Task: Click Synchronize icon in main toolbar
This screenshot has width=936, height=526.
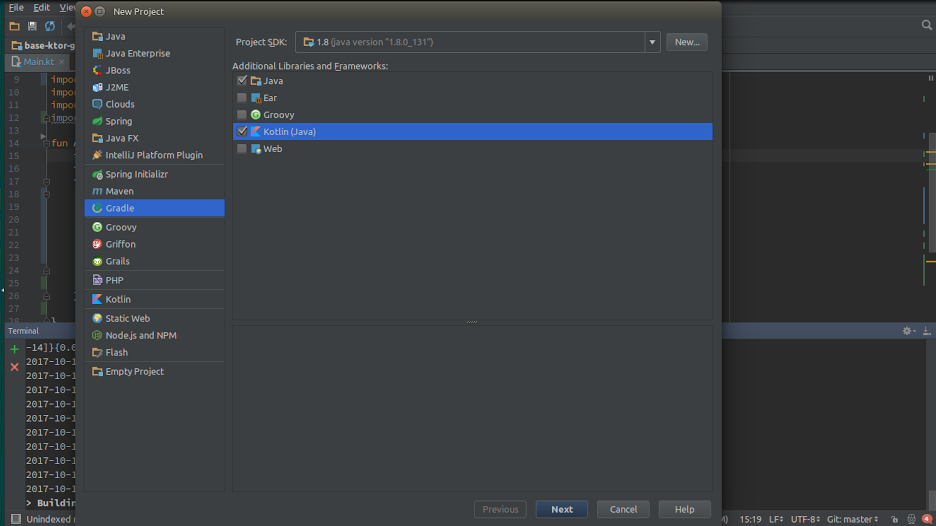Action: pos(50,26)
